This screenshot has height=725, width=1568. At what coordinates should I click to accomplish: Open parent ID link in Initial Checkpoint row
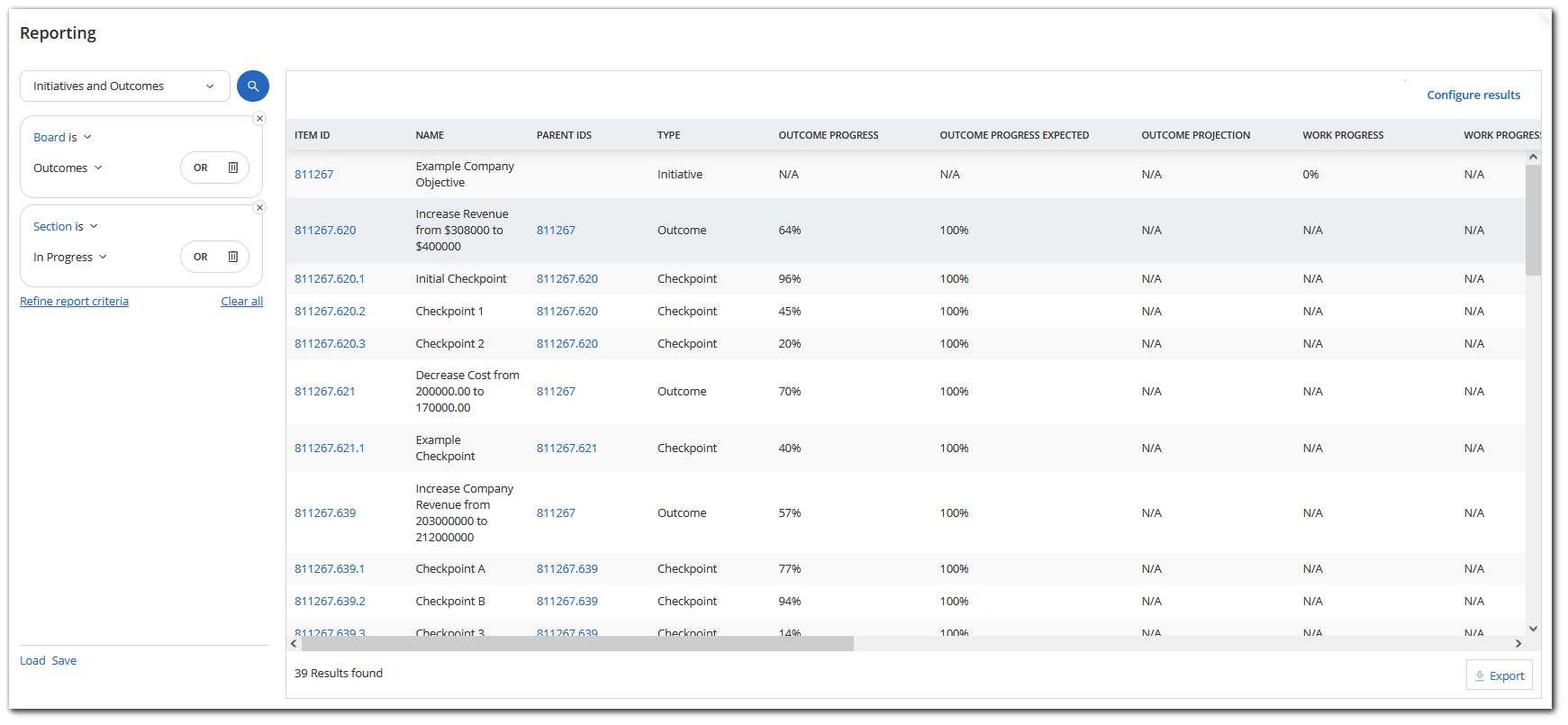point(567,279)
